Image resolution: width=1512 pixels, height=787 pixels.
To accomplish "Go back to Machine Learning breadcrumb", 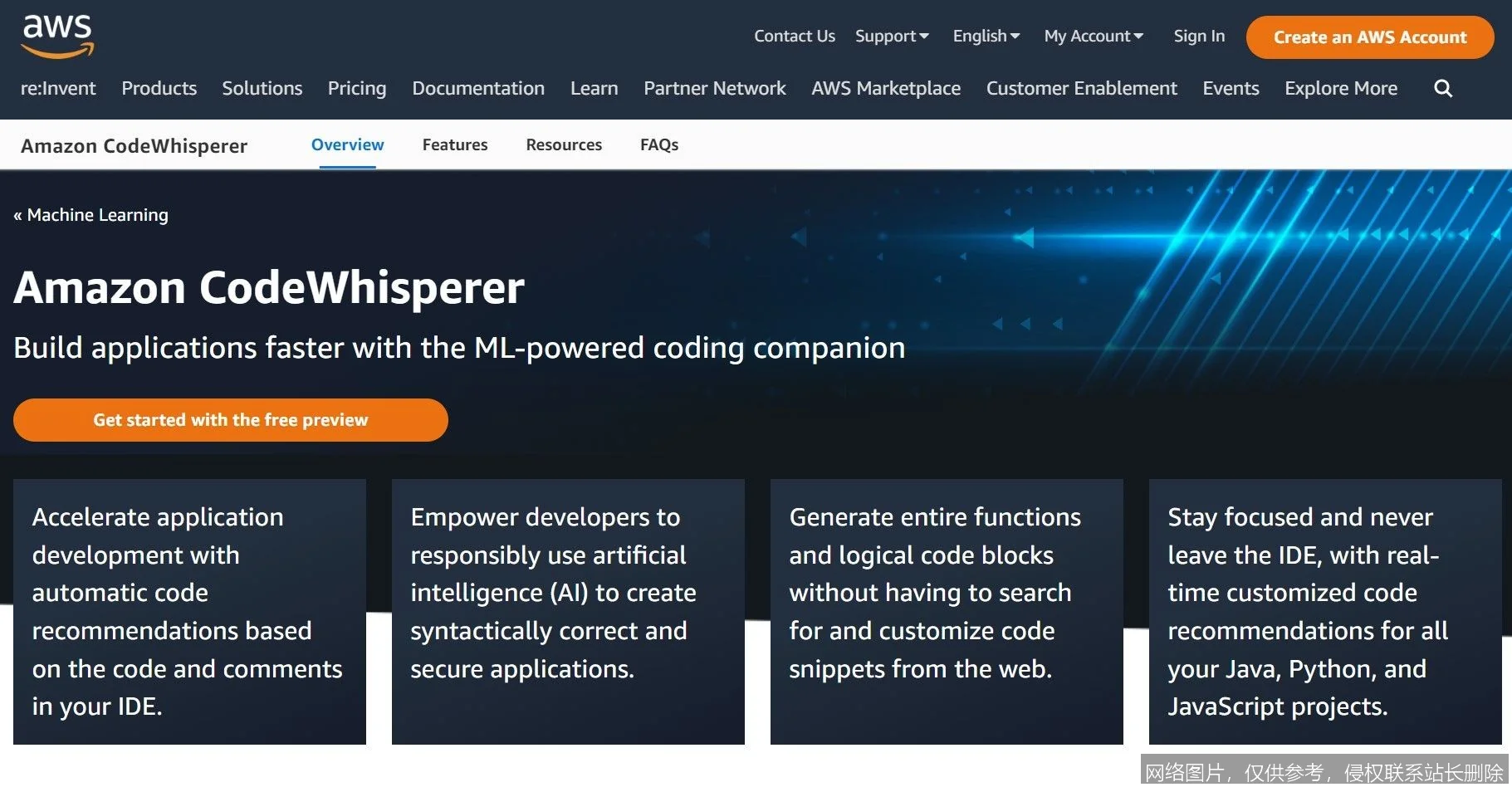I will click(91, 215).
